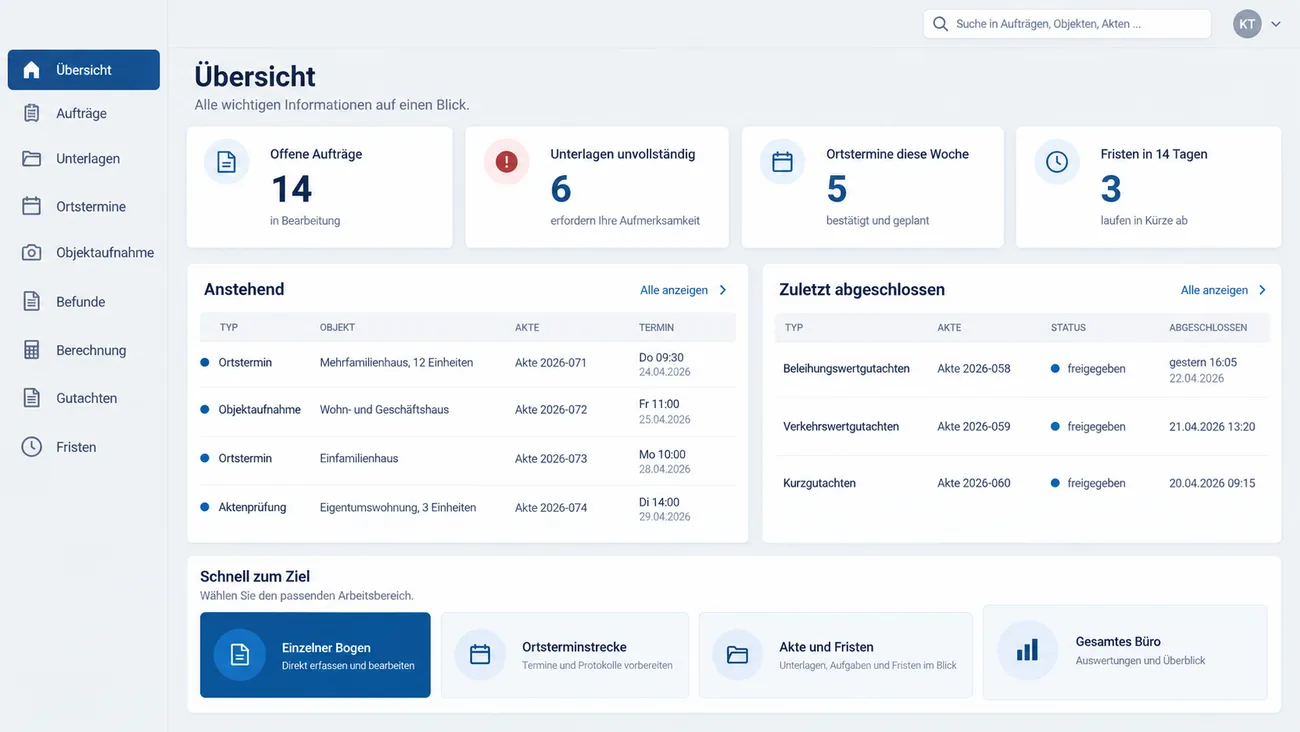Select row Mehrfamilienhaus, 12 Einheiten

[x=468, y=364]
